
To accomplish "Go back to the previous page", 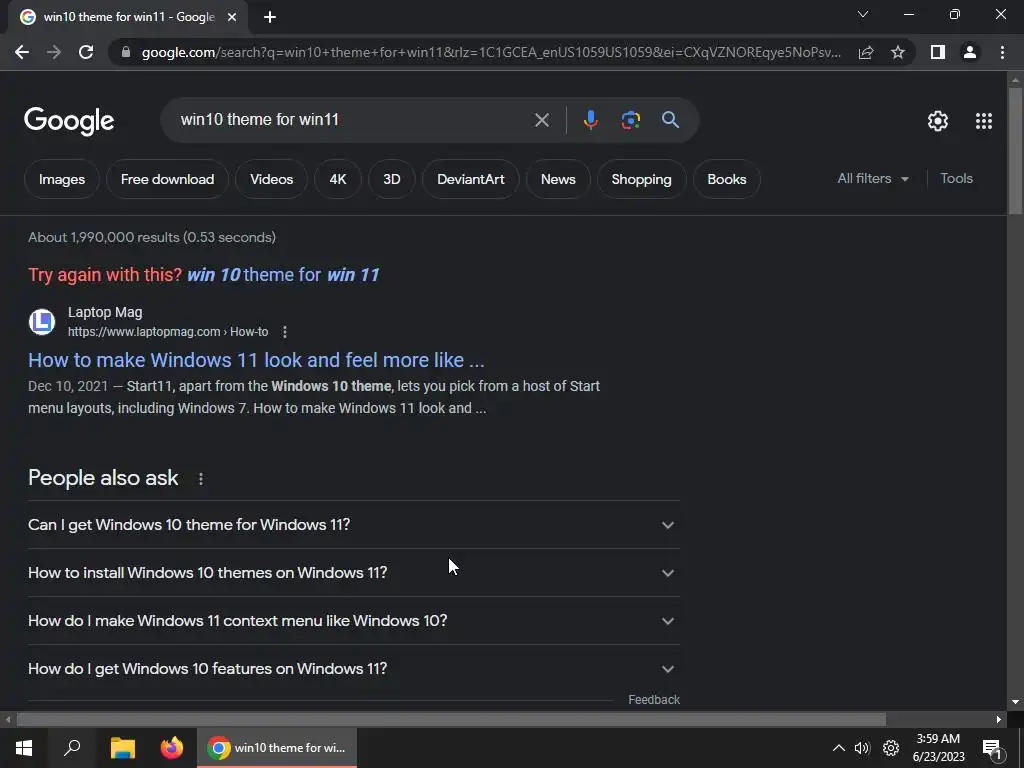I will [22, 52].
